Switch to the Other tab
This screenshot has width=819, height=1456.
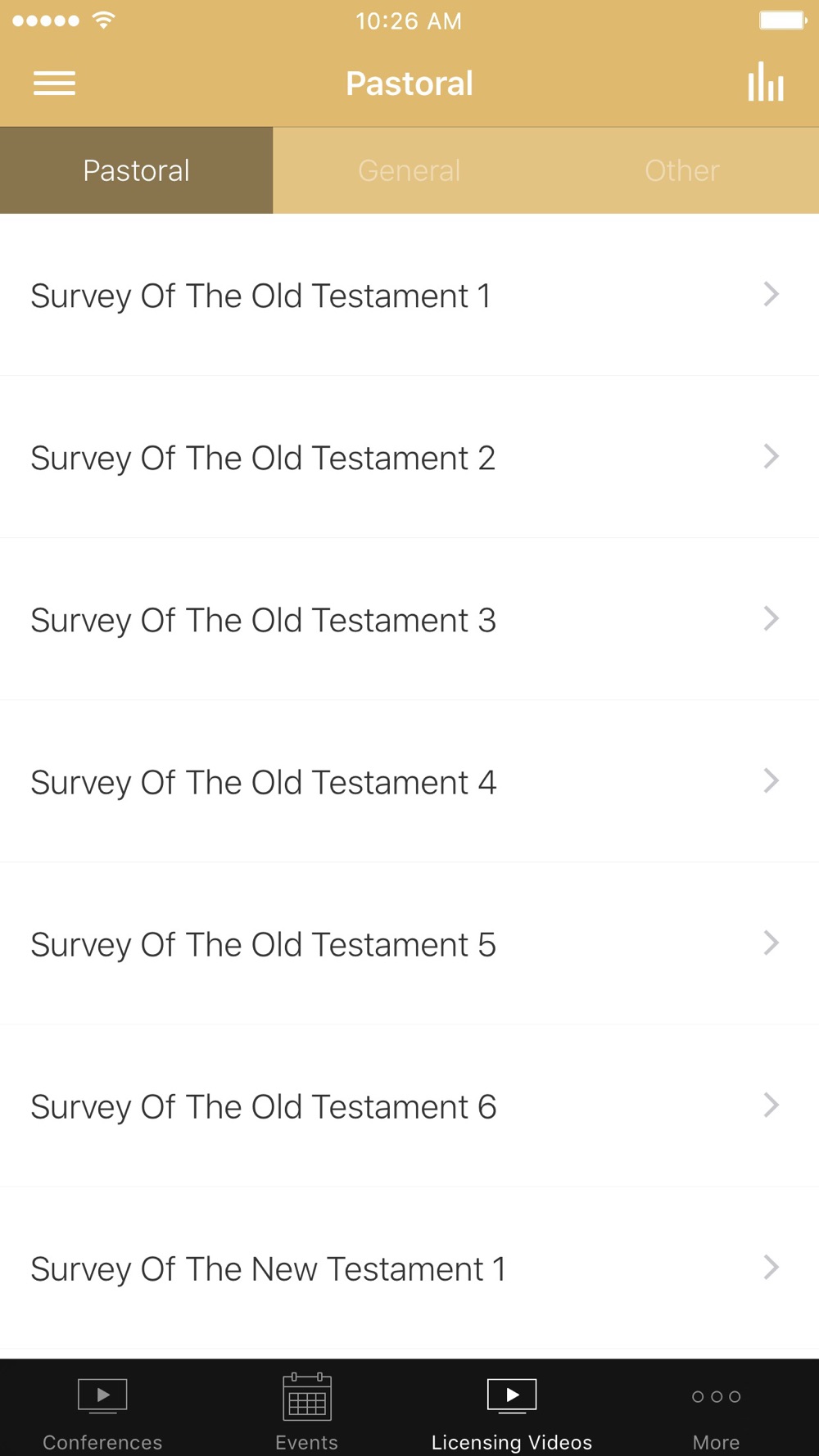(x=682, y=170)
